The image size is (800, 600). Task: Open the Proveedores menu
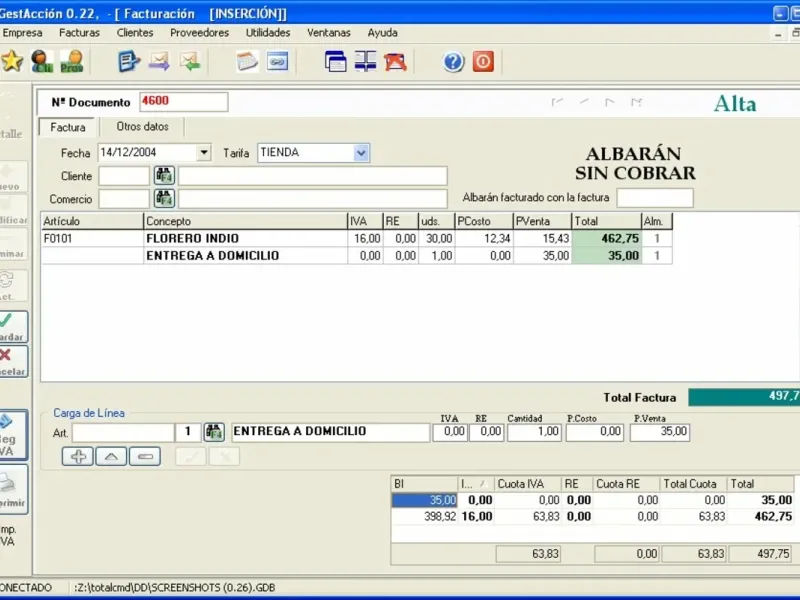tap(199, 33)
